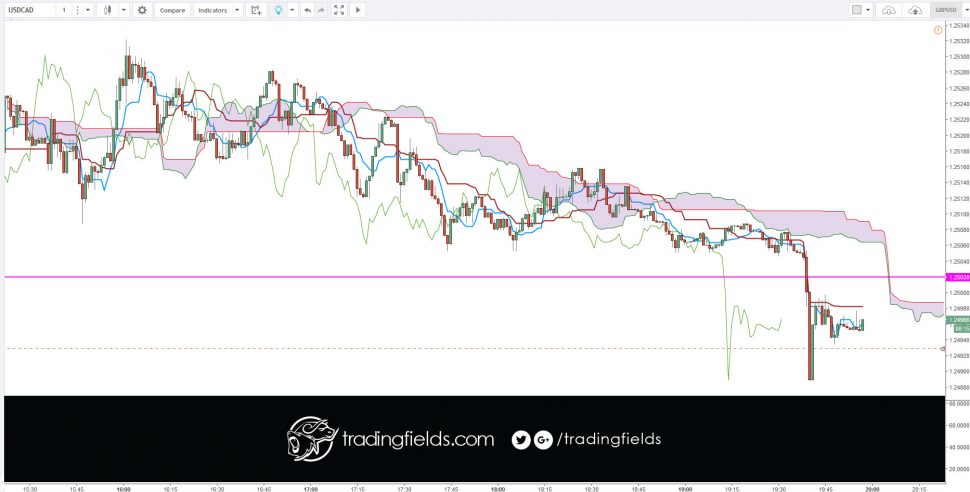Screen dimensions: 970x492
Task: Click the save chart cloud upload icon
Action: (916, 10)
